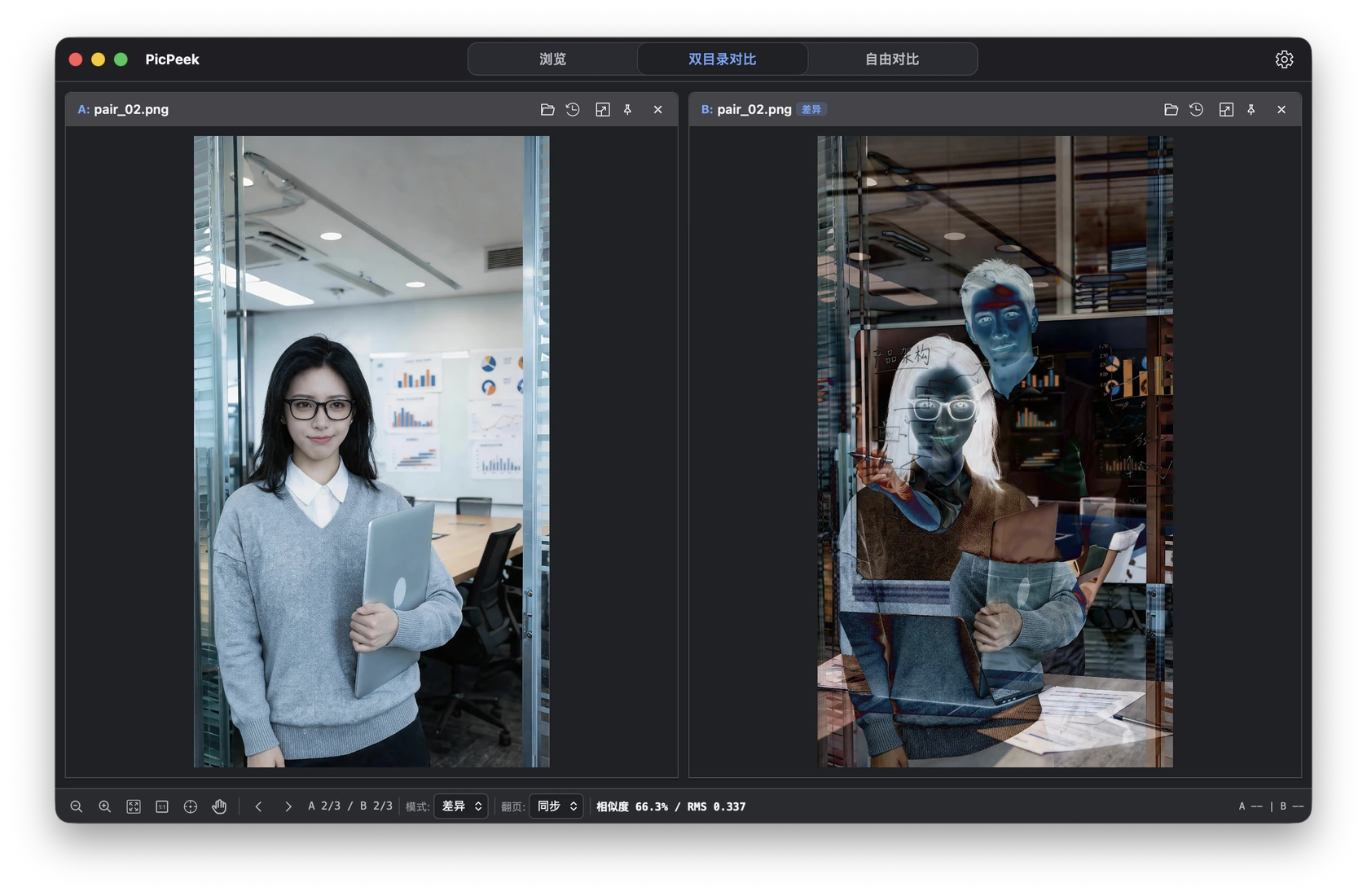The width and height of the screenshot is (1367, 896).
Task: Close panel B image
Action: pyautogui.click(x=1281, y=109)
